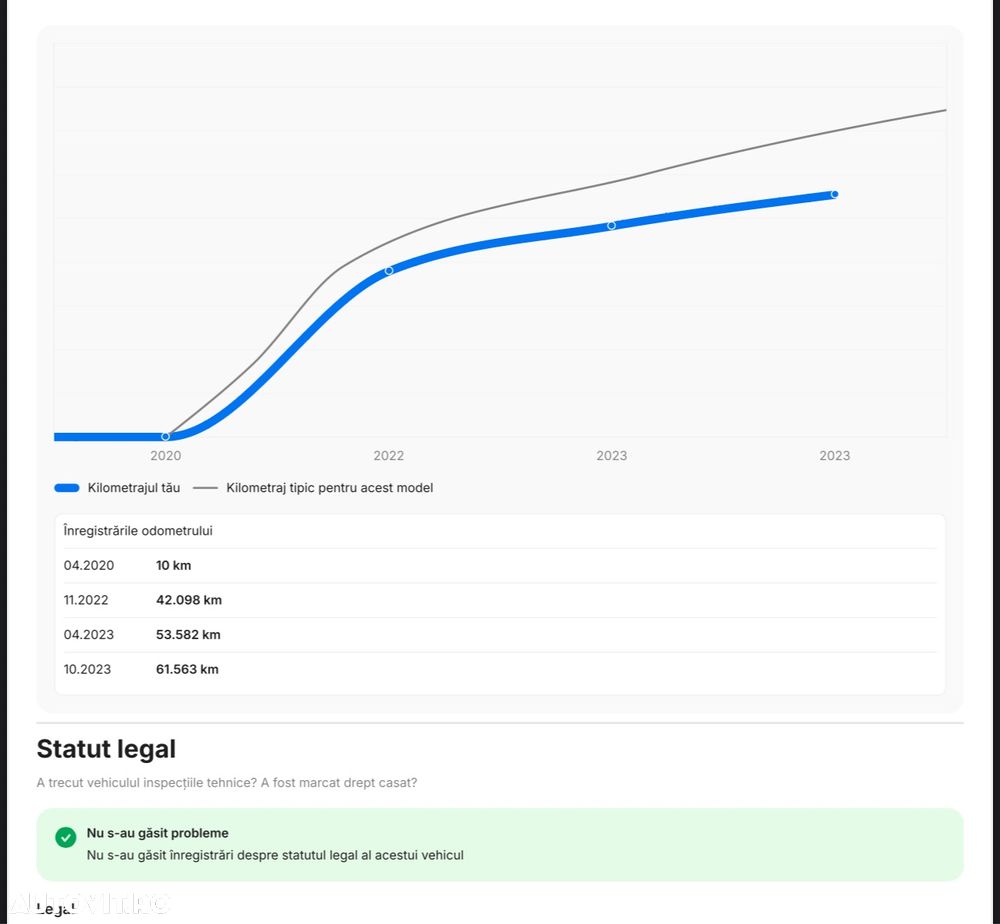Toggle "Kilometraj tipic pentru acest model" legend label

pyautogui.click(x=330, y=488)
